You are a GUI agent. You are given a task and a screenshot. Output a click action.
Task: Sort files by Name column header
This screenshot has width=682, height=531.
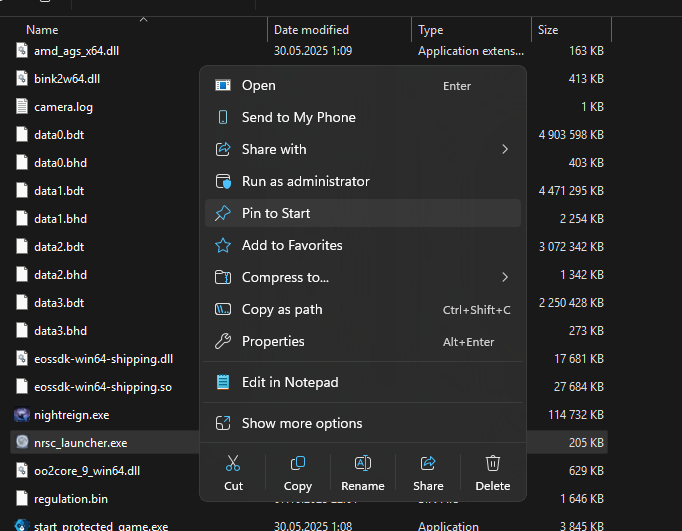tap(42, 30)
